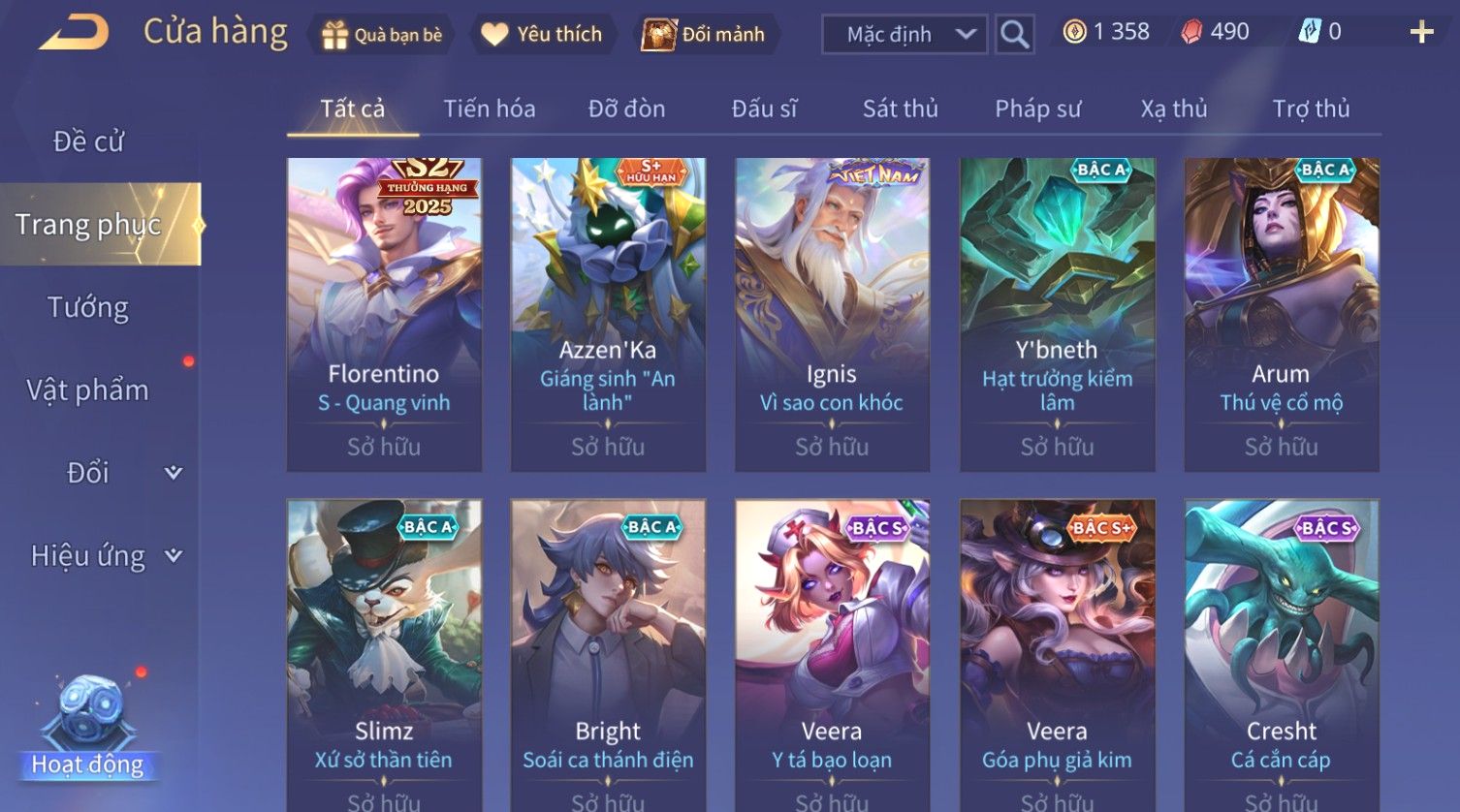The image size is (1460, 812).
Task: Go back using the return arrow icon
Action: point(74,33)
